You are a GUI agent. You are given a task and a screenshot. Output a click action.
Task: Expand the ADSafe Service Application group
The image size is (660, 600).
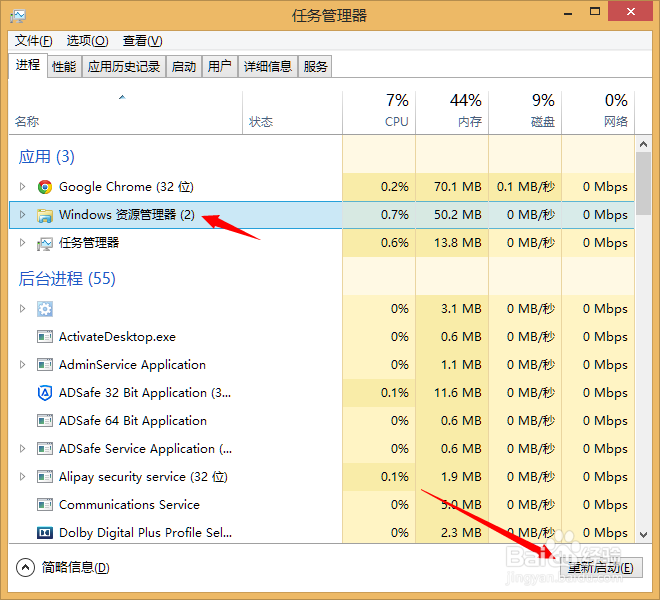[x=22, y=449]
